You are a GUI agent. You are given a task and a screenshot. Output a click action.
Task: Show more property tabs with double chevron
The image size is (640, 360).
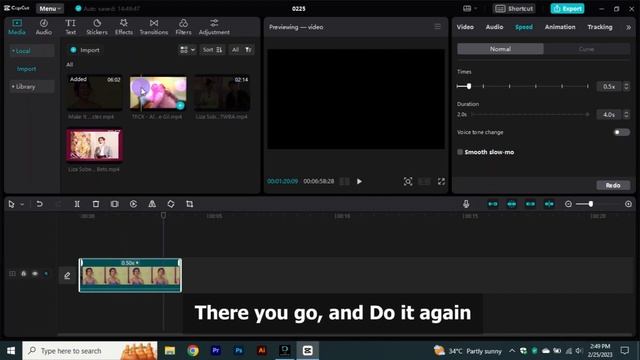[x=628, y=27]
